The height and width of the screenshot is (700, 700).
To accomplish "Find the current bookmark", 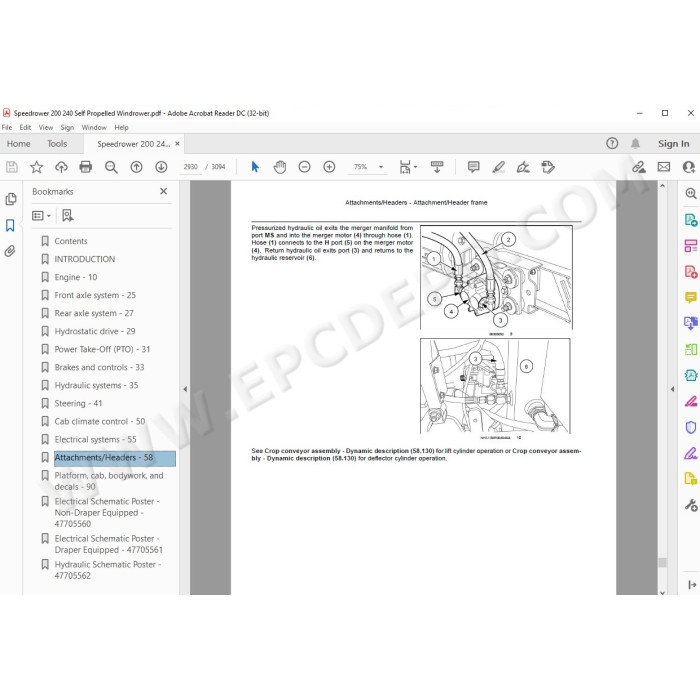I will pyautogui.click(x=67, y=216).
